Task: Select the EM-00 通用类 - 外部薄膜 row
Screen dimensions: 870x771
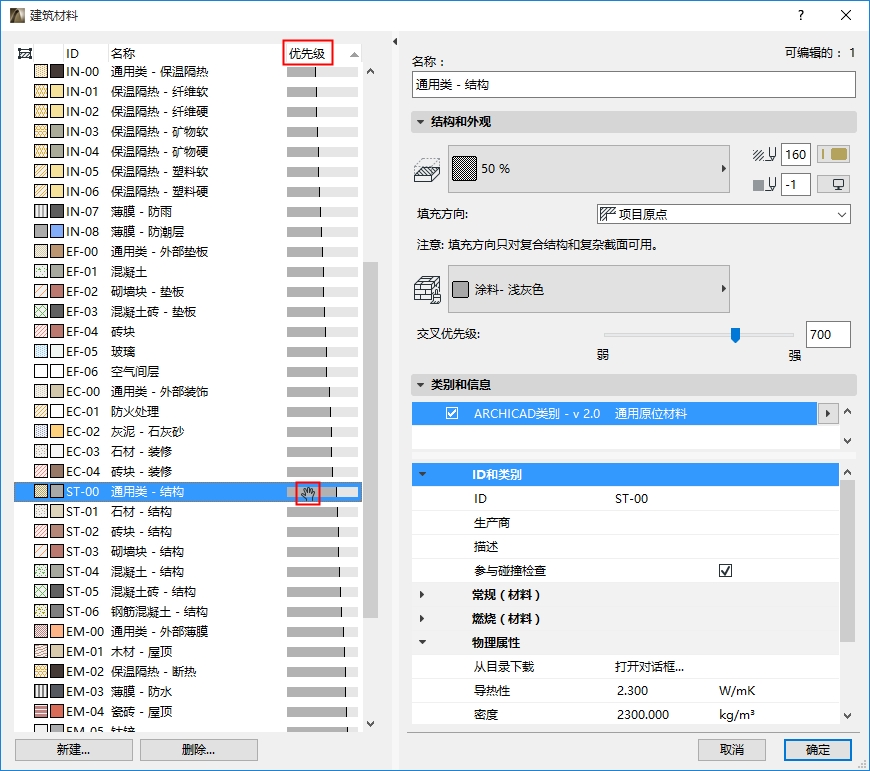Action: (188, 631)
